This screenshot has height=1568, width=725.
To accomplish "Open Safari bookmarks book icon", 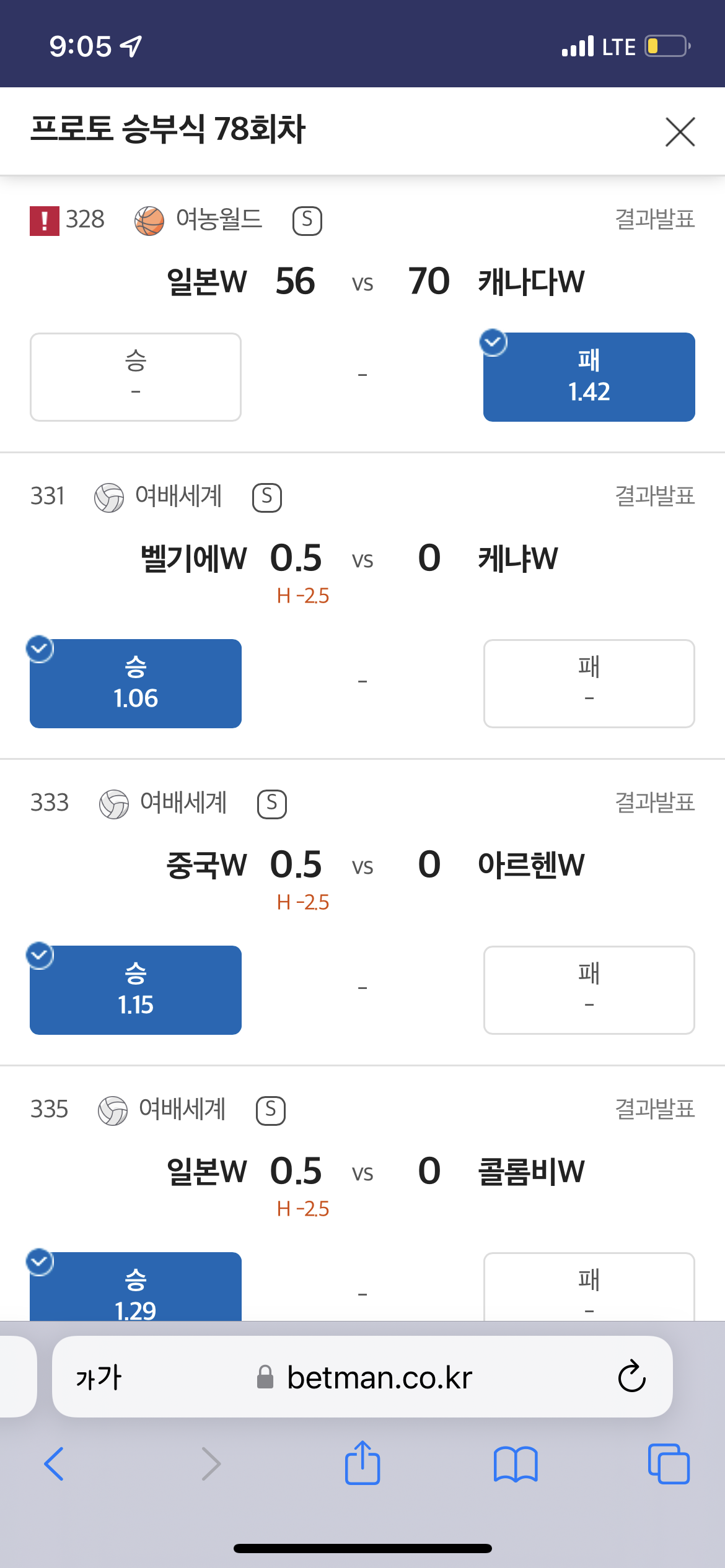I will click(516, 1465).
